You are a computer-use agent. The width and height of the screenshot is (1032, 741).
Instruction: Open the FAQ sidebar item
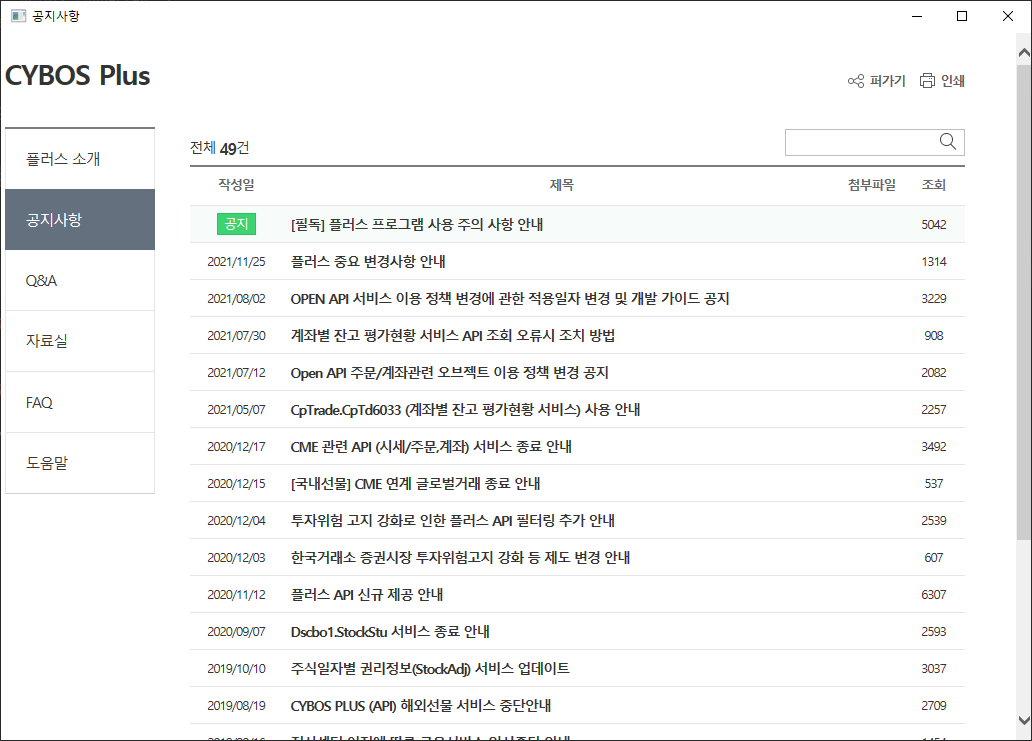click(x=80, y=402)
